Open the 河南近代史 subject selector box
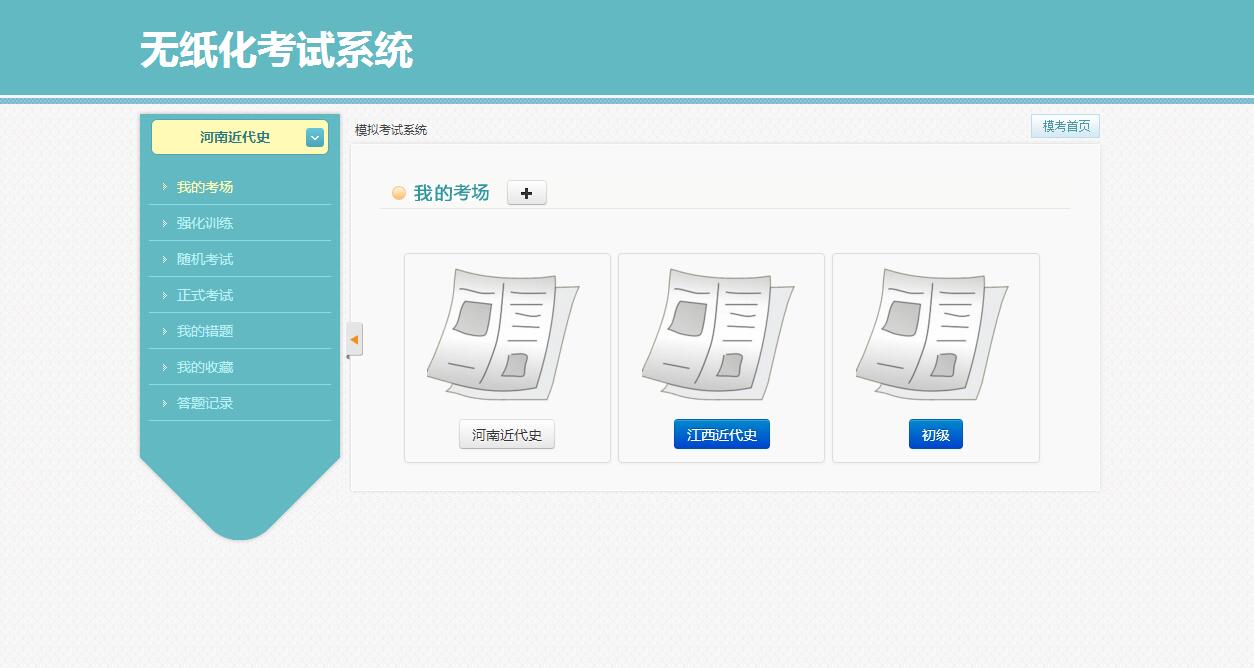 pyautogui.click(x=240, y=137)
